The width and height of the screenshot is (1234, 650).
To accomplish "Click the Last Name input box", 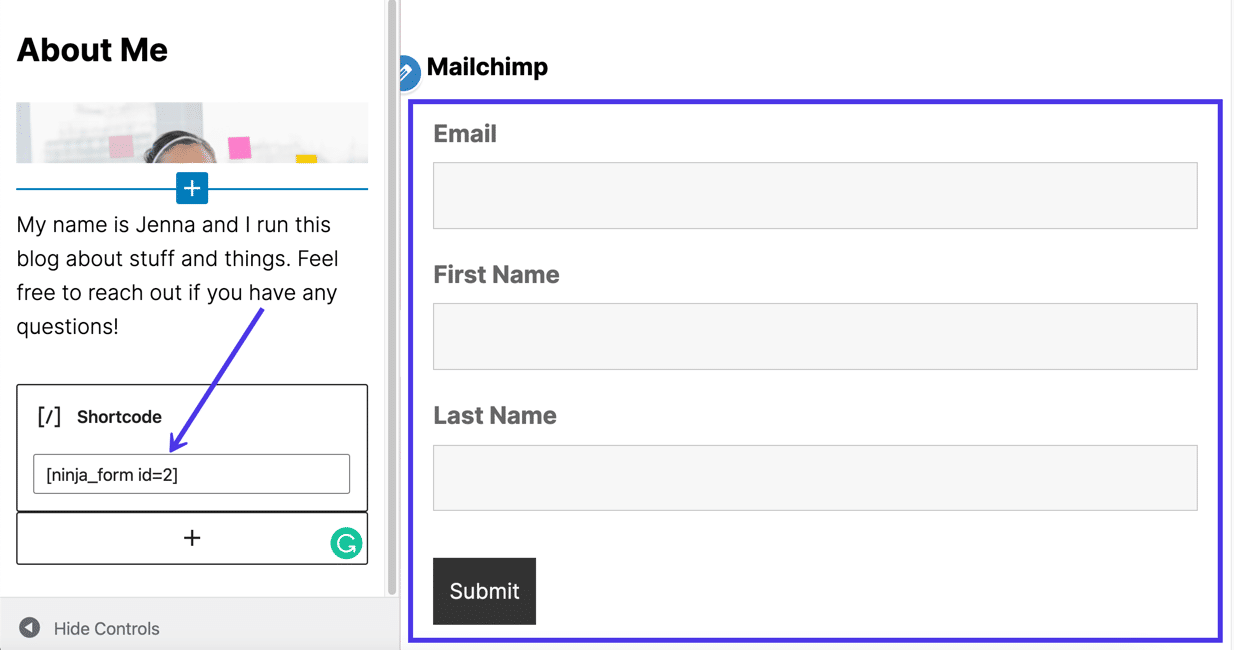I will [x=814, y=477].
